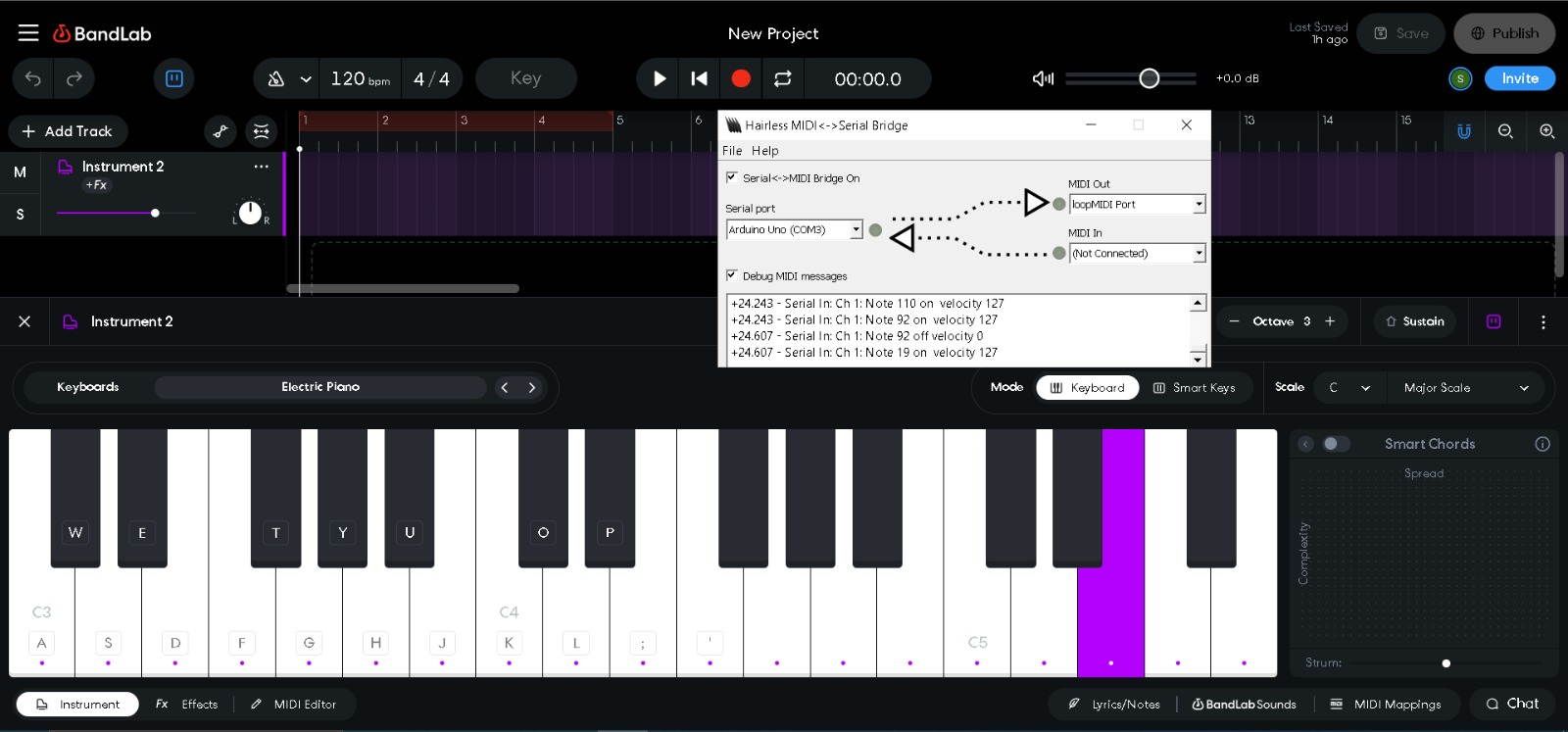This screenshot has height=732, width=1568.
Task: Toggle the metronome
Action: click(x=276, y=78)
